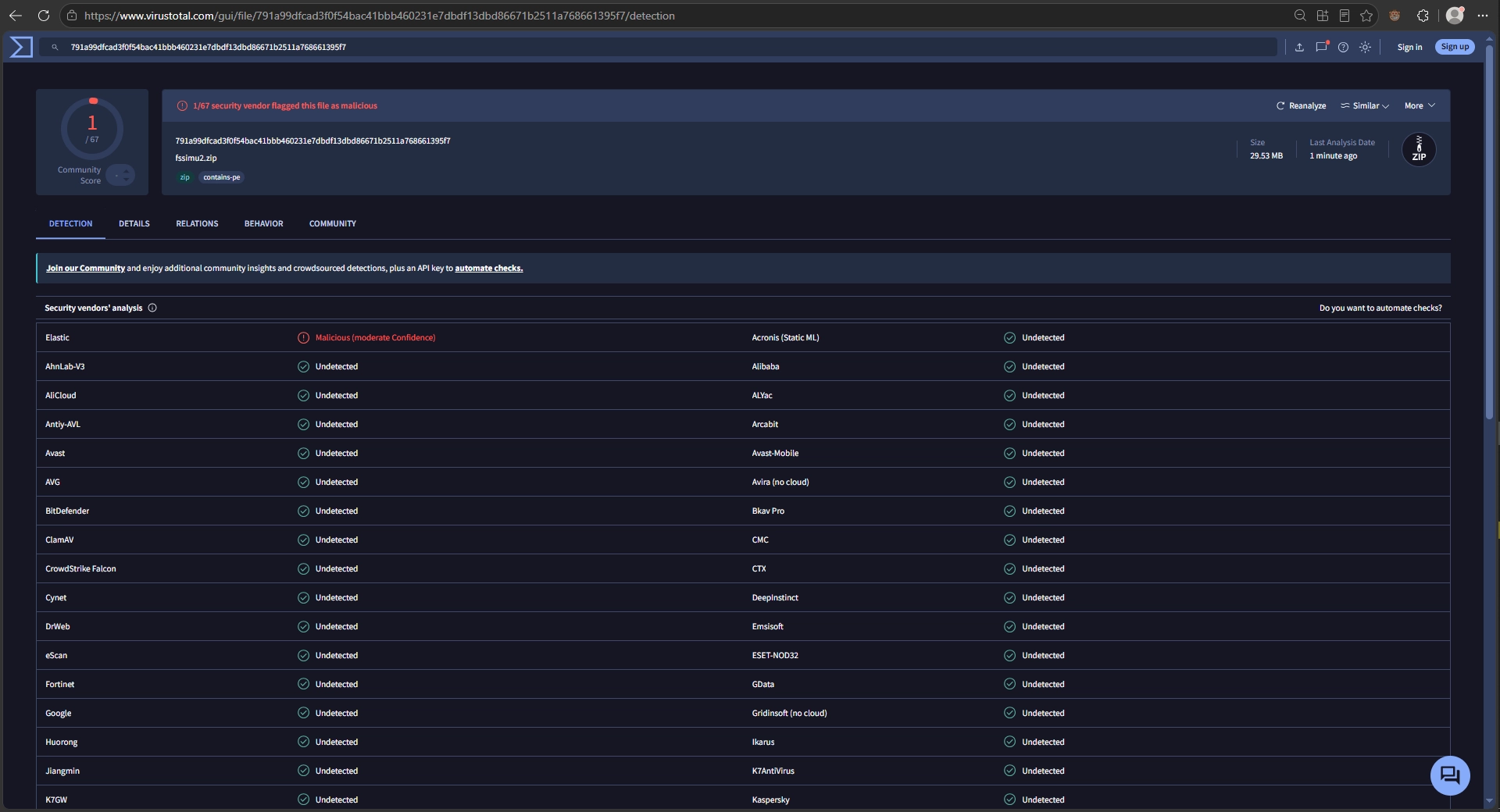The height and width of the screenshot is (812, 1500).
Task: Expand the Similar dropdown
Action: coord(1365,105)
